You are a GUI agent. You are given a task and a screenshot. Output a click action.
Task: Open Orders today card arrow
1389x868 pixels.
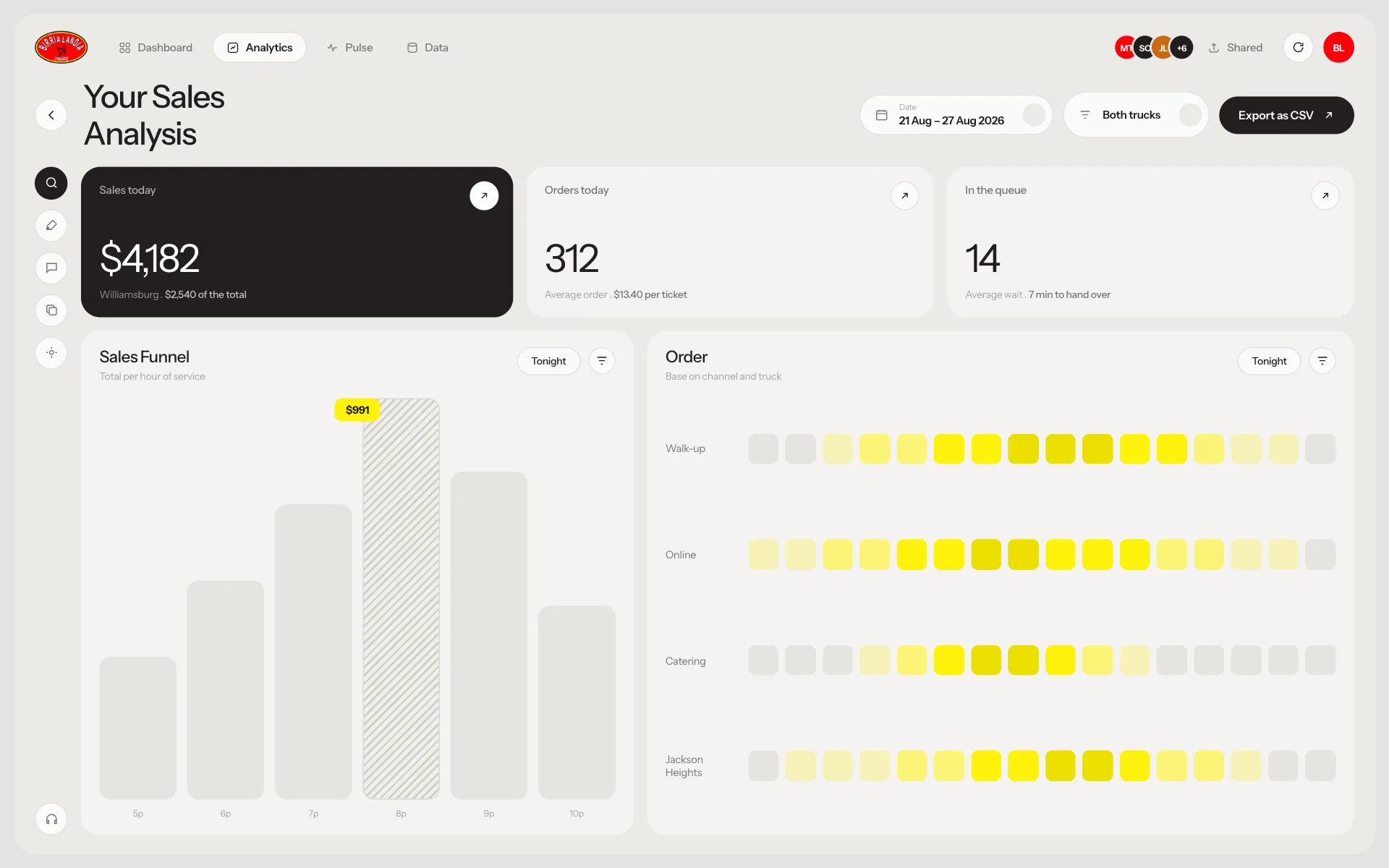904,196
